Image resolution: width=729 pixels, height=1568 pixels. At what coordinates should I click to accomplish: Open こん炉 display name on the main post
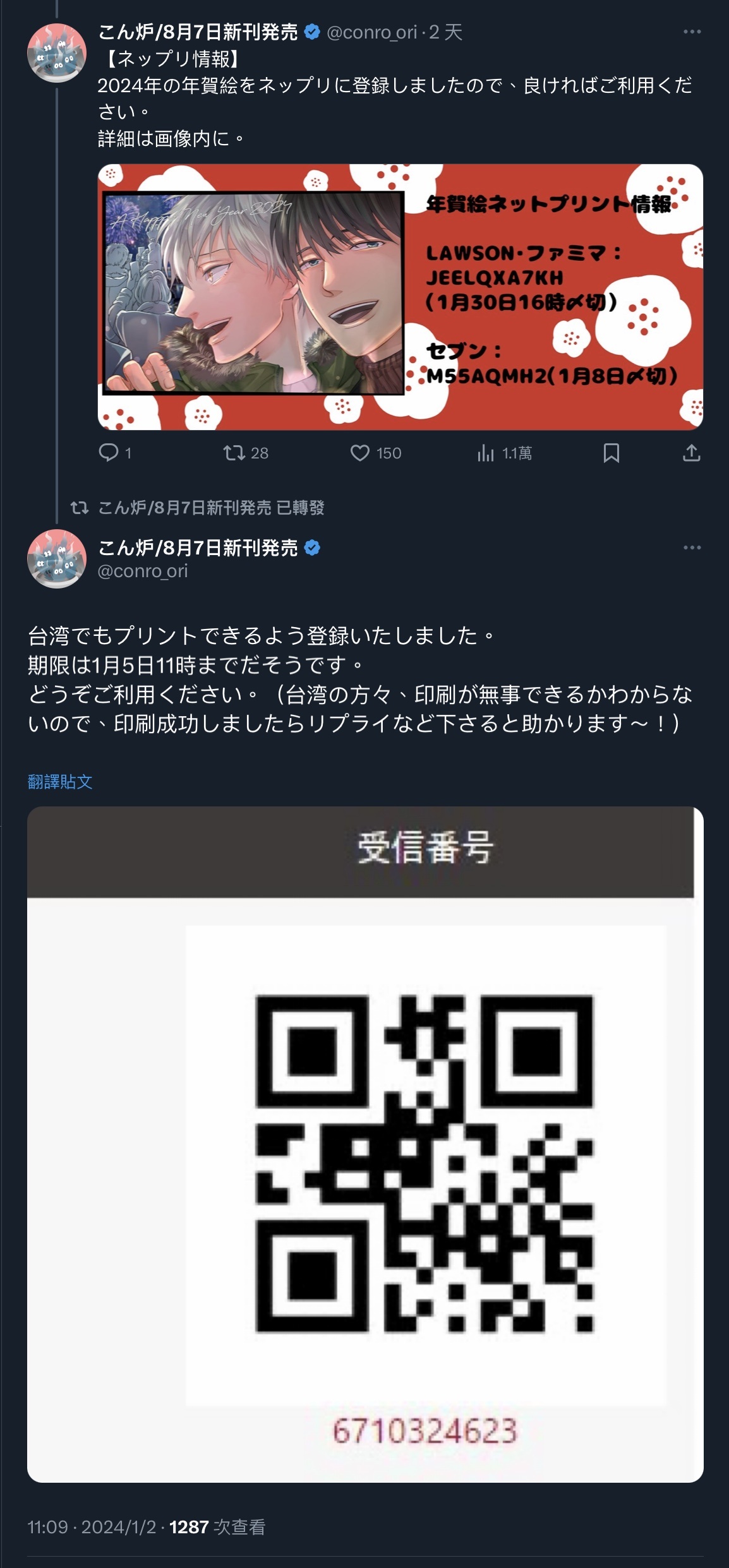198,548
